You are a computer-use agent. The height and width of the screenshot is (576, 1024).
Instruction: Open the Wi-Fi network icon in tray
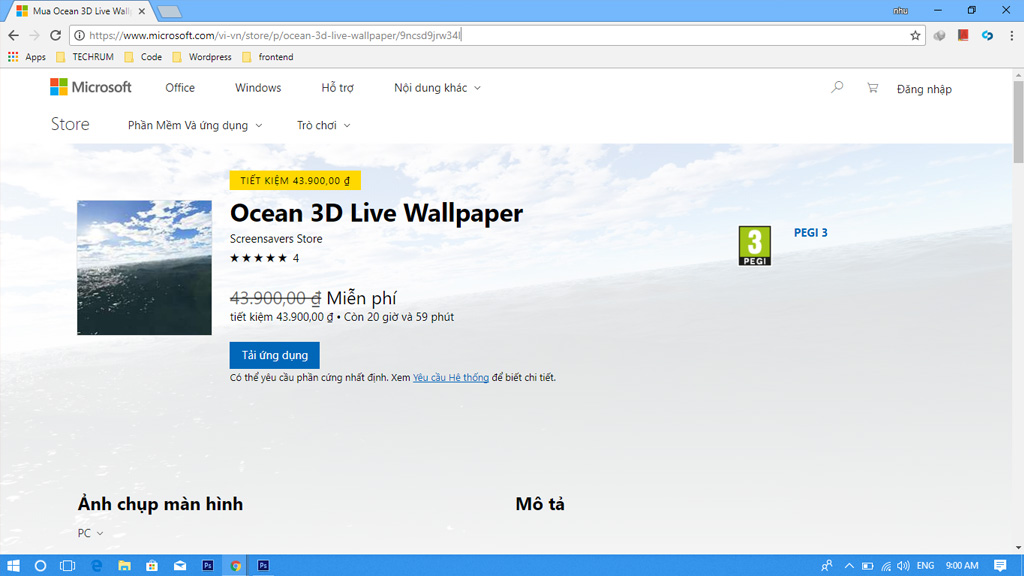click(886, 566)
